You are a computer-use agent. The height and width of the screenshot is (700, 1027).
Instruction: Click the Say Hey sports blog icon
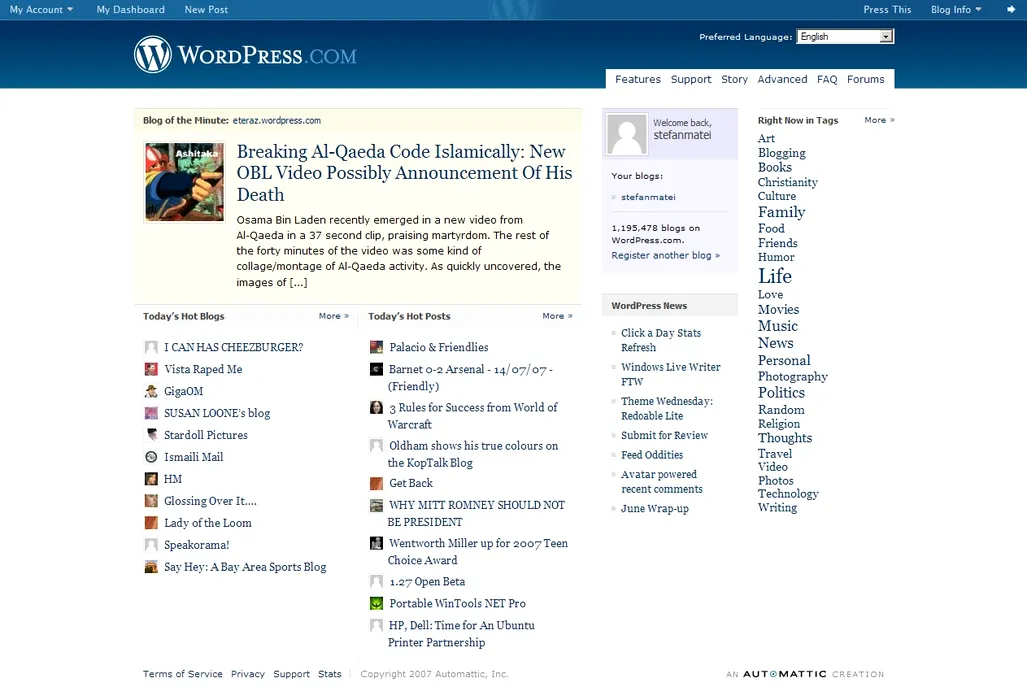pyautogui.click(x=151, y=566)
